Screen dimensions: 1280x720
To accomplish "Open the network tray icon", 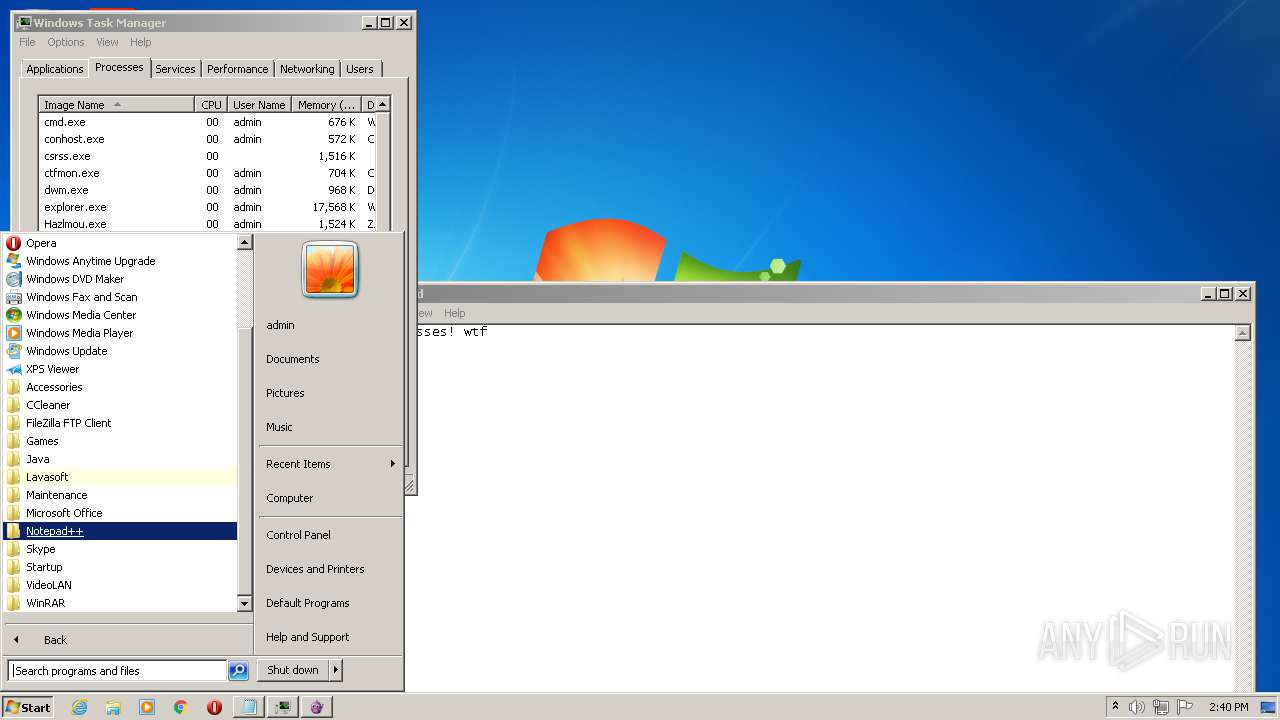I will coord(1161,707).
